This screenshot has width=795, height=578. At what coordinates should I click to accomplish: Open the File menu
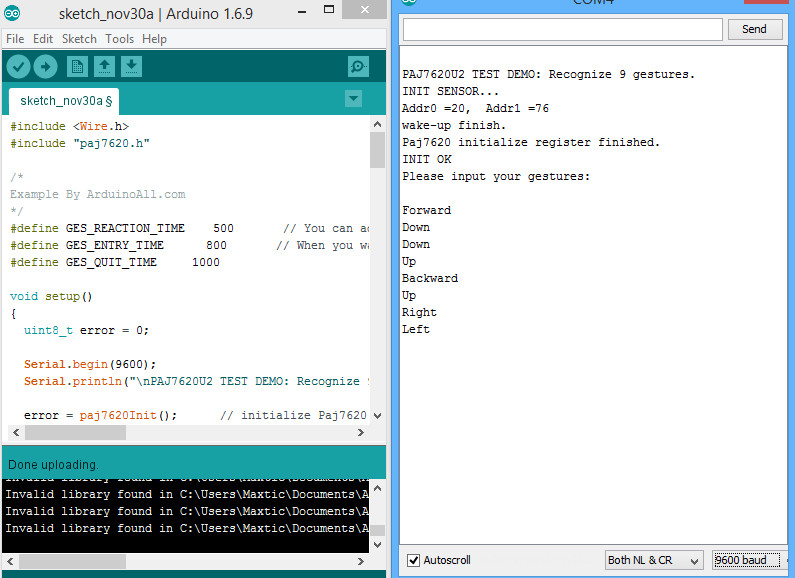[15, 39]
